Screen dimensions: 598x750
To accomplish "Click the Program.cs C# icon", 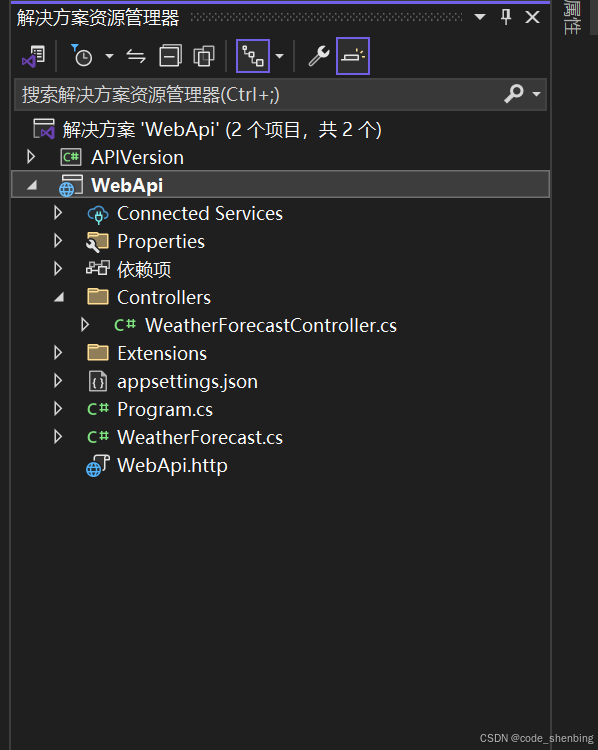I will point(98,409).
